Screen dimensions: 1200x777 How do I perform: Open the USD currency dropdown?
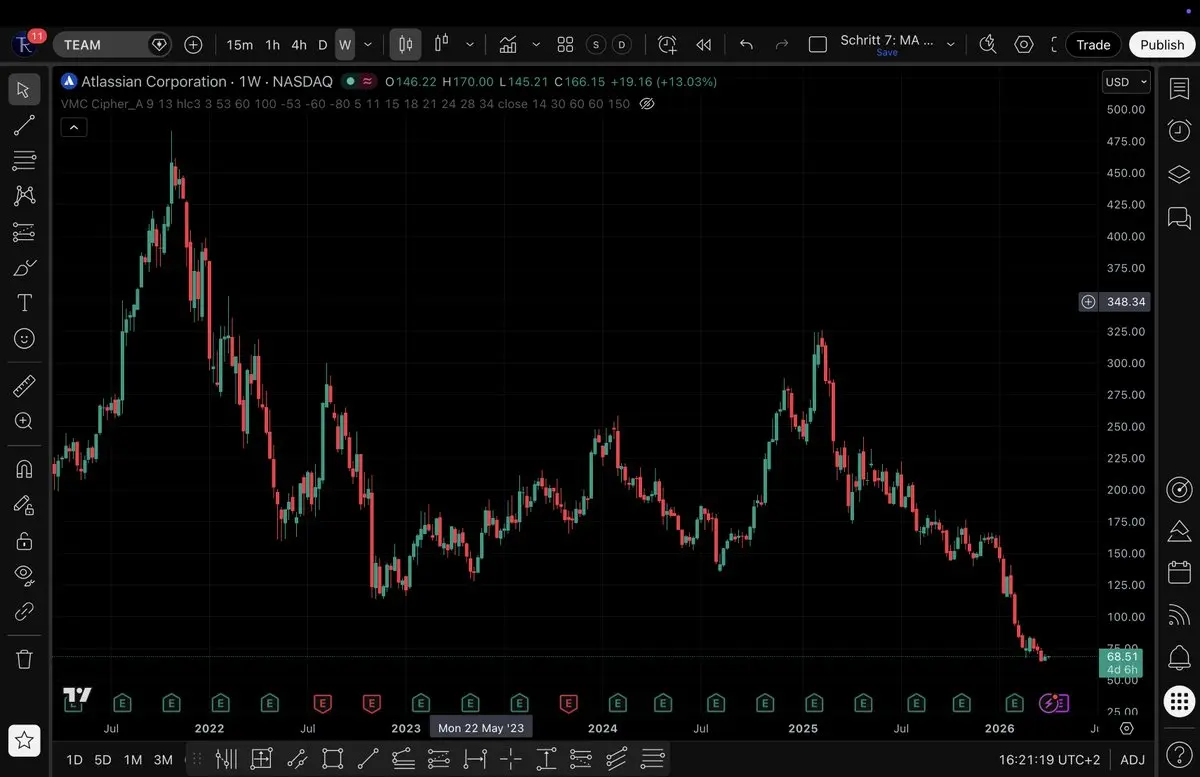tap(1125, 82)
